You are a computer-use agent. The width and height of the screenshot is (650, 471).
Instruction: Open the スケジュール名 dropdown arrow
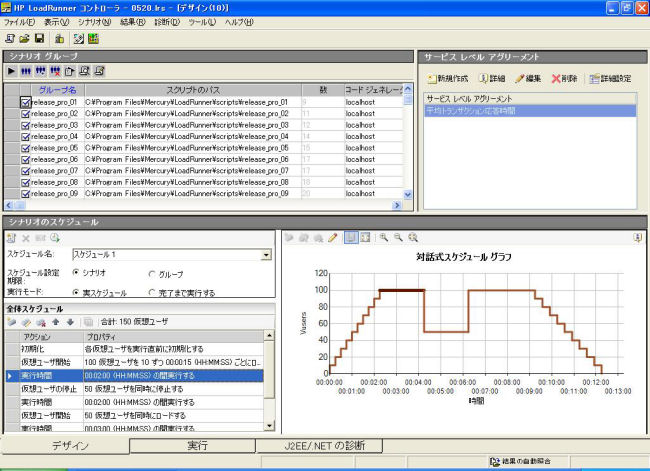(266, 255)
